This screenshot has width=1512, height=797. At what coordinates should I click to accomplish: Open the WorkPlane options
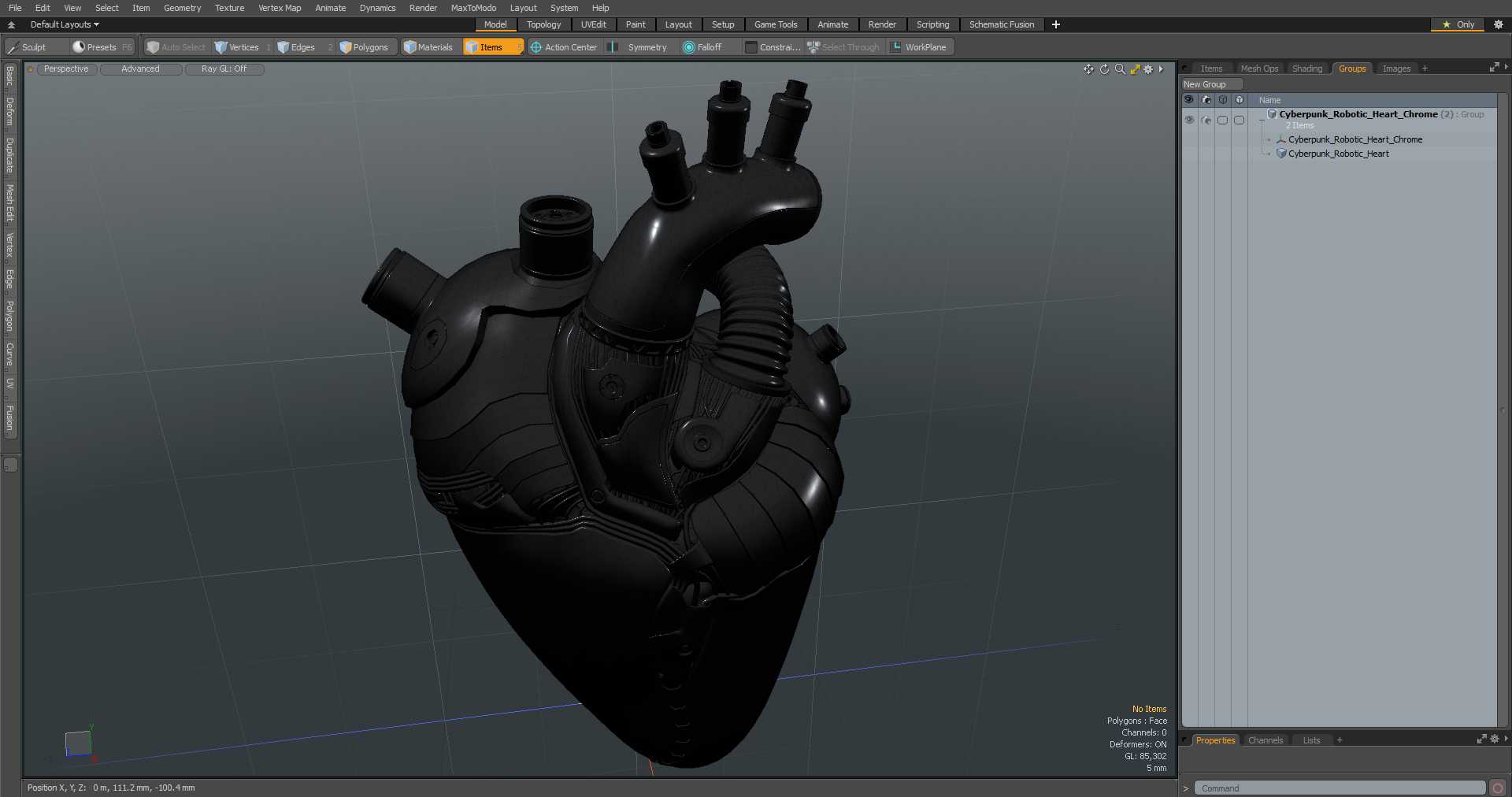[920, 47]
